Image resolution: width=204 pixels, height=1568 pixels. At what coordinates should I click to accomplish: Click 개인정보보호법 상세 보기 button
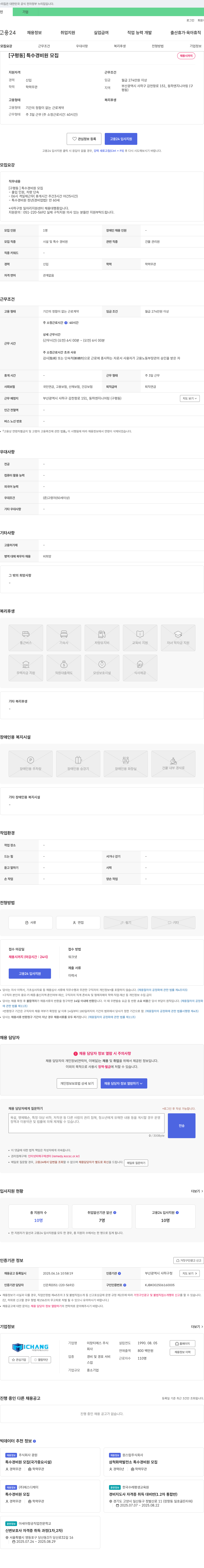pyautogui.click(x=77, y=1083)
